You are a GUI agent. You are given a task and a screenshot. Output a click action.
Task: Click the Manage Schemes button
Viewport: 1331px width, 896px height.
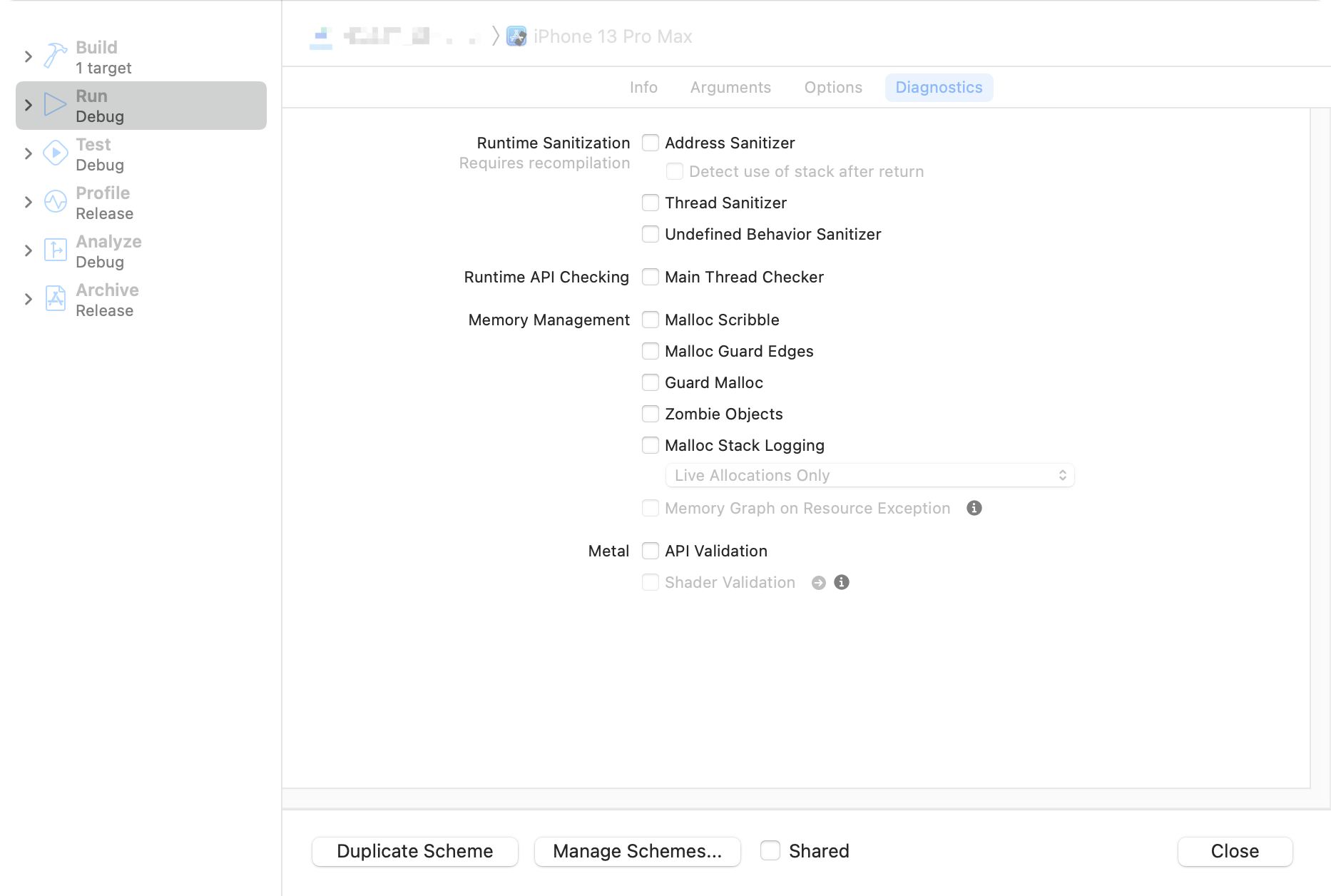pos(637,851)
